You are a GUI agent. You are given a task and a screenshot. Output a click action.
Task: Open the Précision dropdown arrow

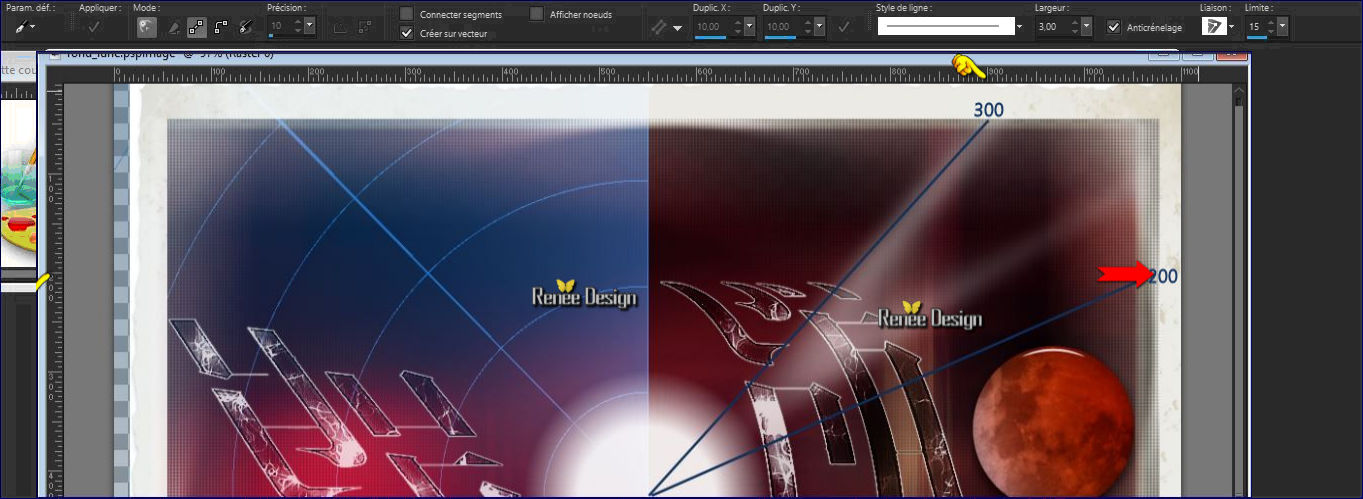click(309, 26)
